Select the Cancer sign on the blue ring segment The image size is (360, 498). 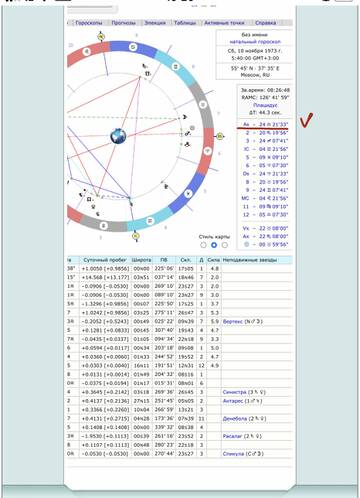coord(133,47)
